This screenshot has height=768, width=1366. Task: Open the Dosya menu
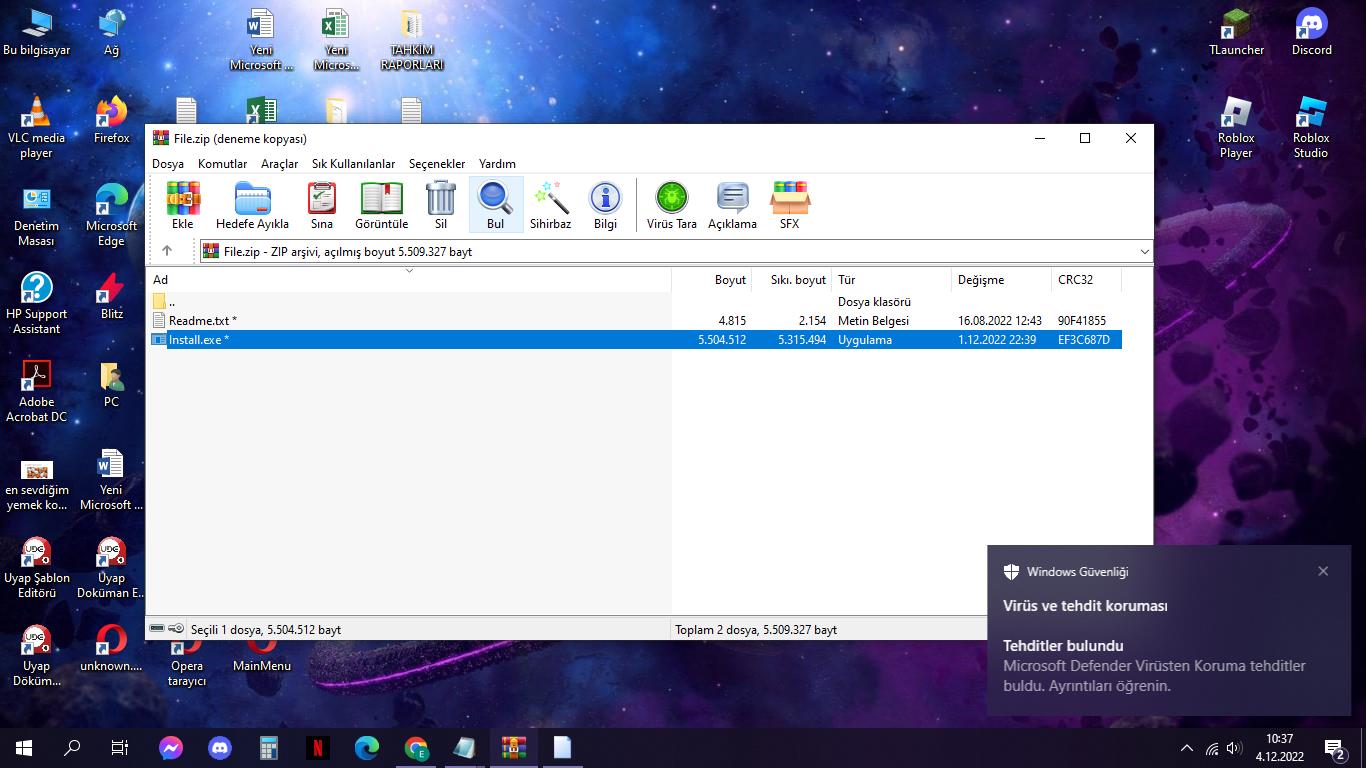point(167,164)
